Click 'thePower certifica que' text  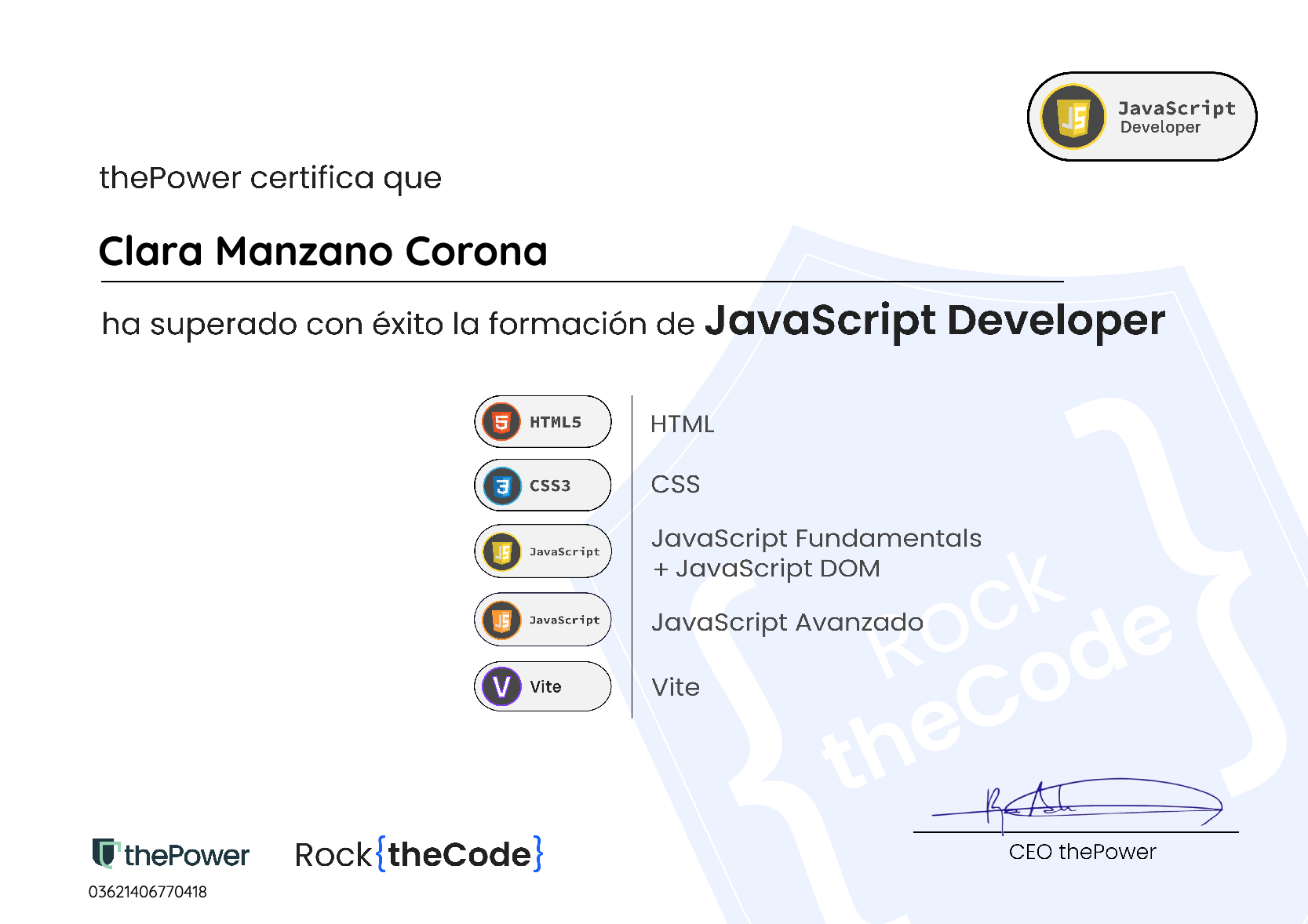[x=271, y=179]
